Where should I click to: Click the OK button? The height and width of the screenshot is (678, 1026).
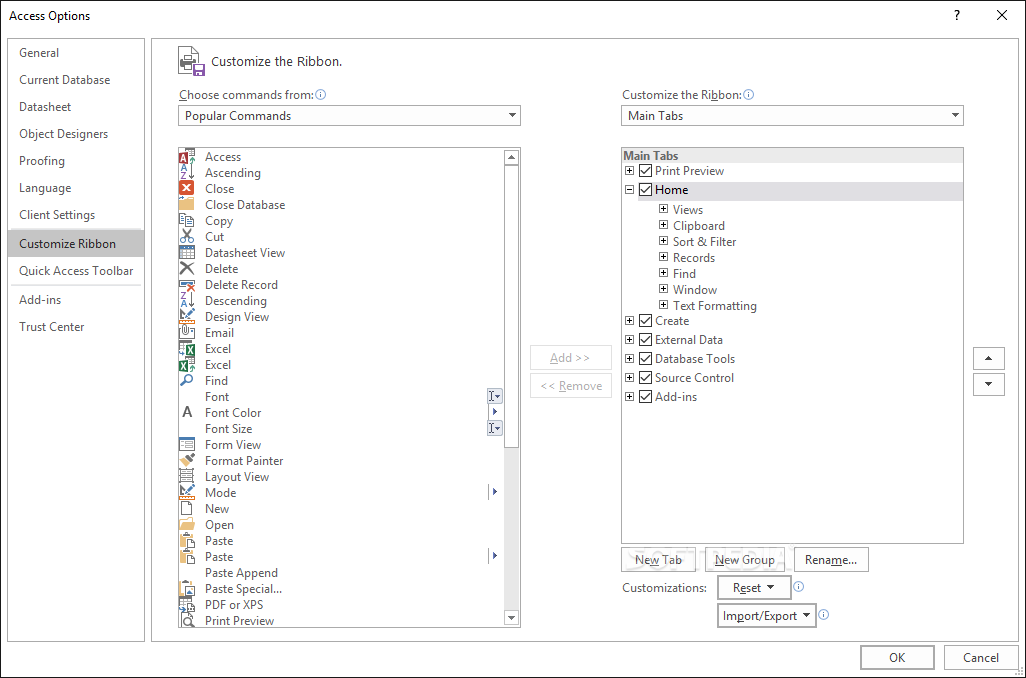tap(897, 658)
